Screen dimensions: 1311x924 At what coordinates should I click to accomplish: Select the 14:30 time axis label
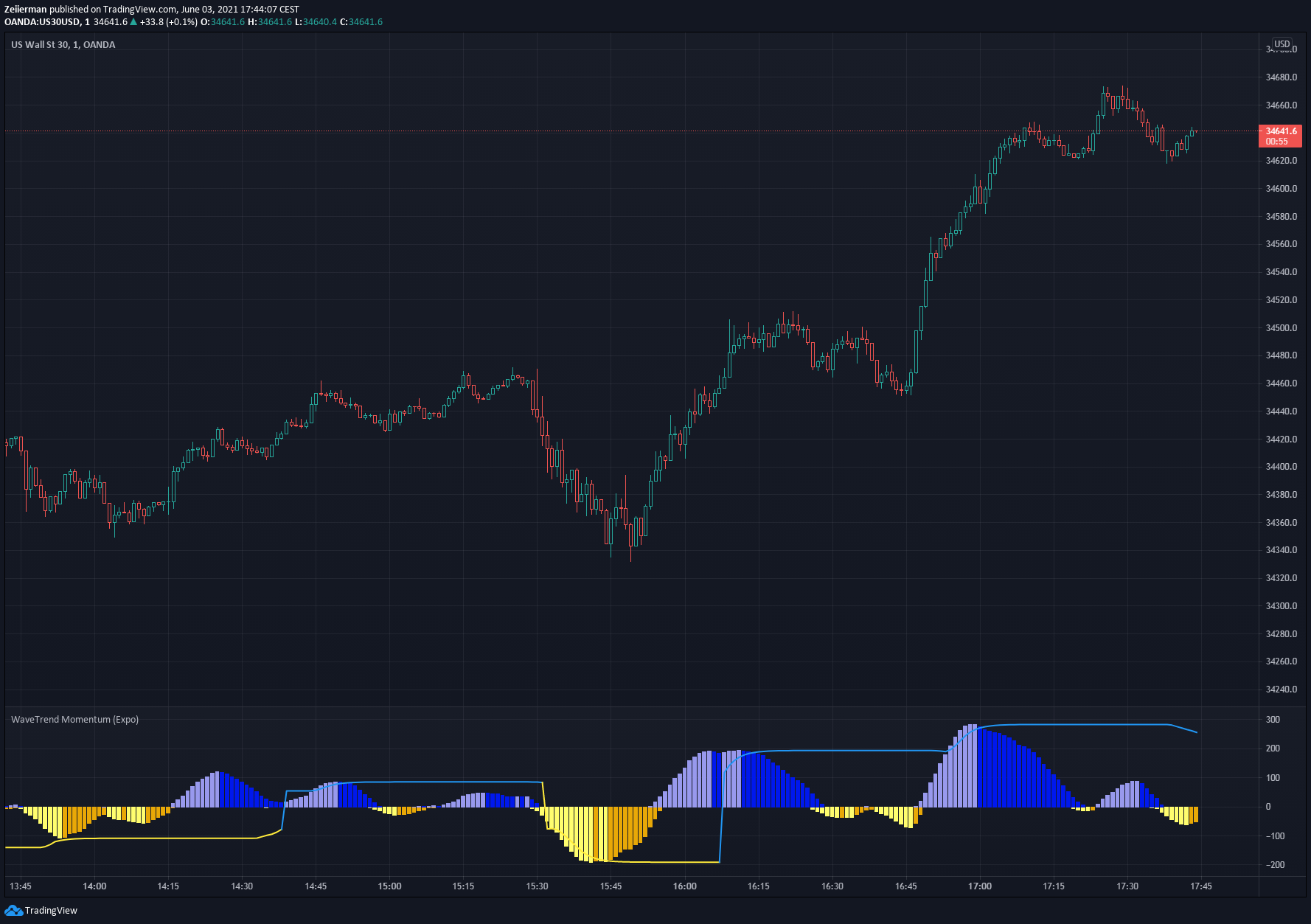(x=242, y=886)
